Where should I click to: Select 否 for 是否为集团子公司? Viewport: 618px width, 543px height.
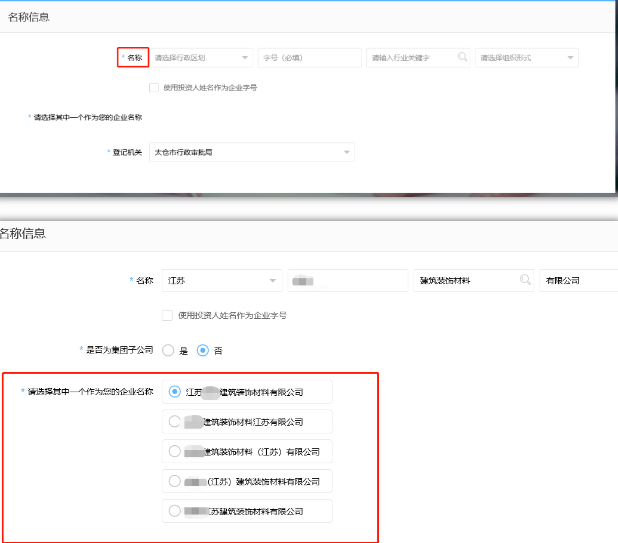click(203, 350)
